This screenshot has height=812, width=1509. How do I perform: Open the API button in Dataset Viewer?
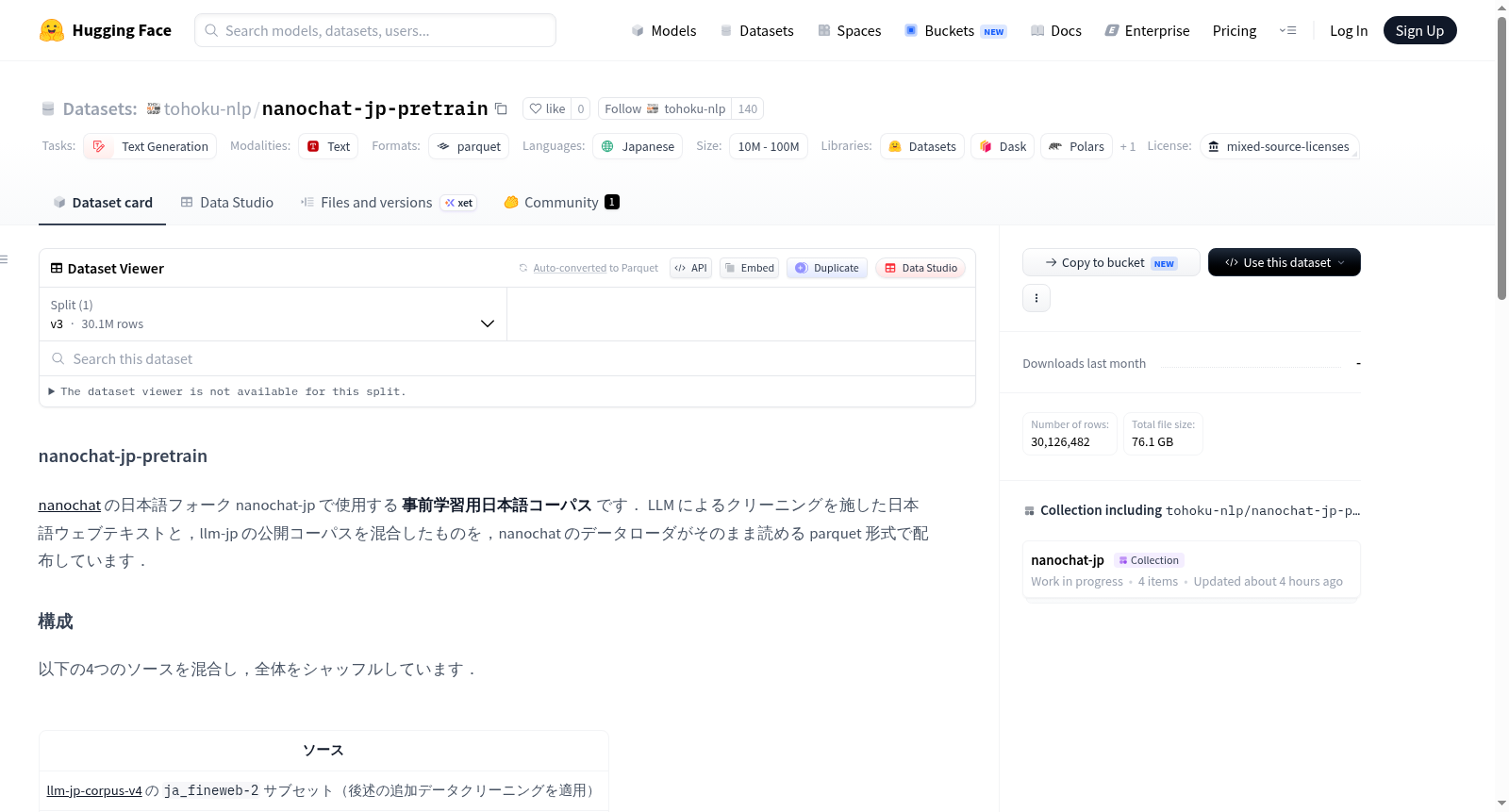[x=690, y=268]
